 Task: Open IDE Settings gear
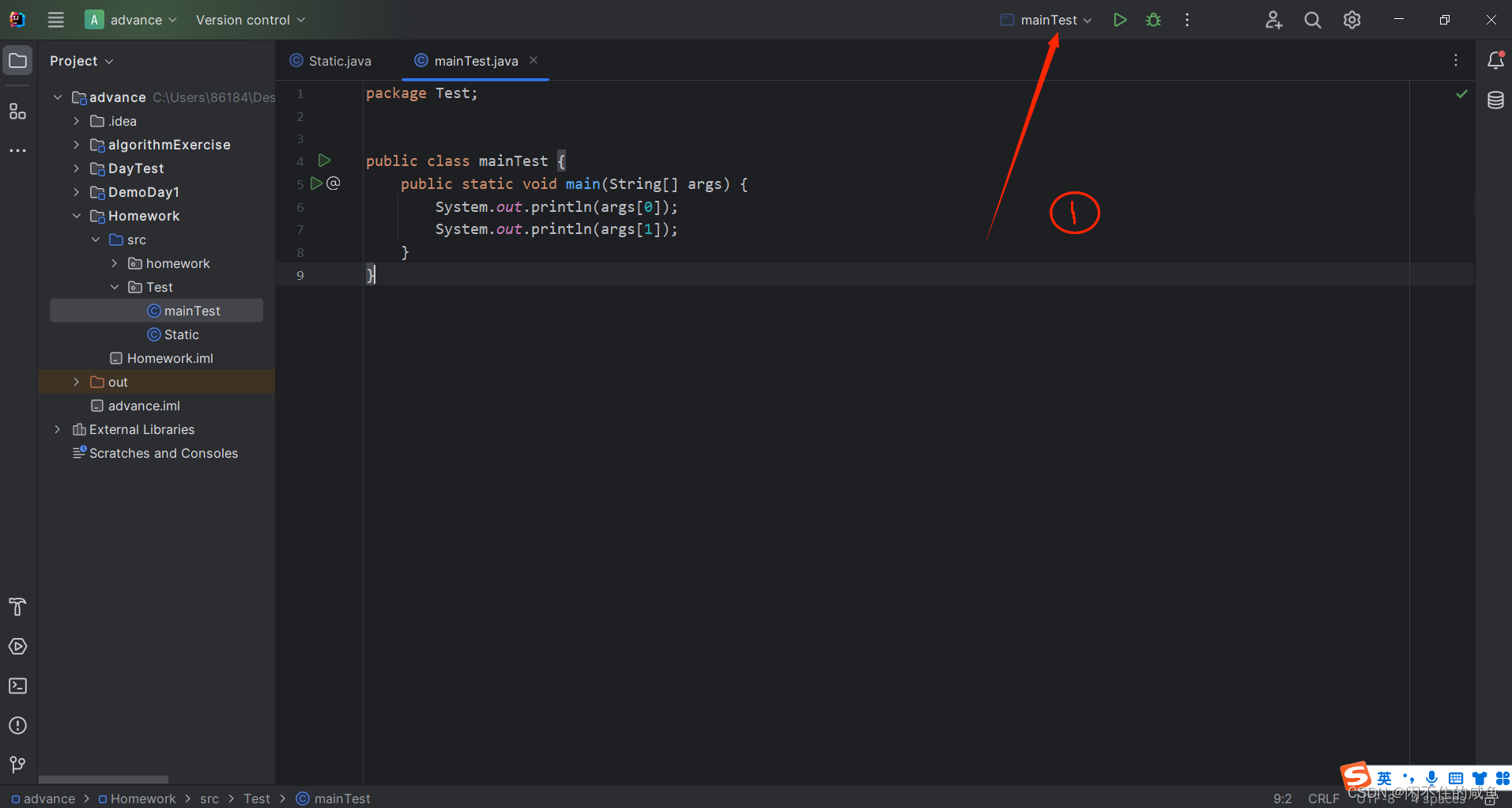(x=1352, y=20)
